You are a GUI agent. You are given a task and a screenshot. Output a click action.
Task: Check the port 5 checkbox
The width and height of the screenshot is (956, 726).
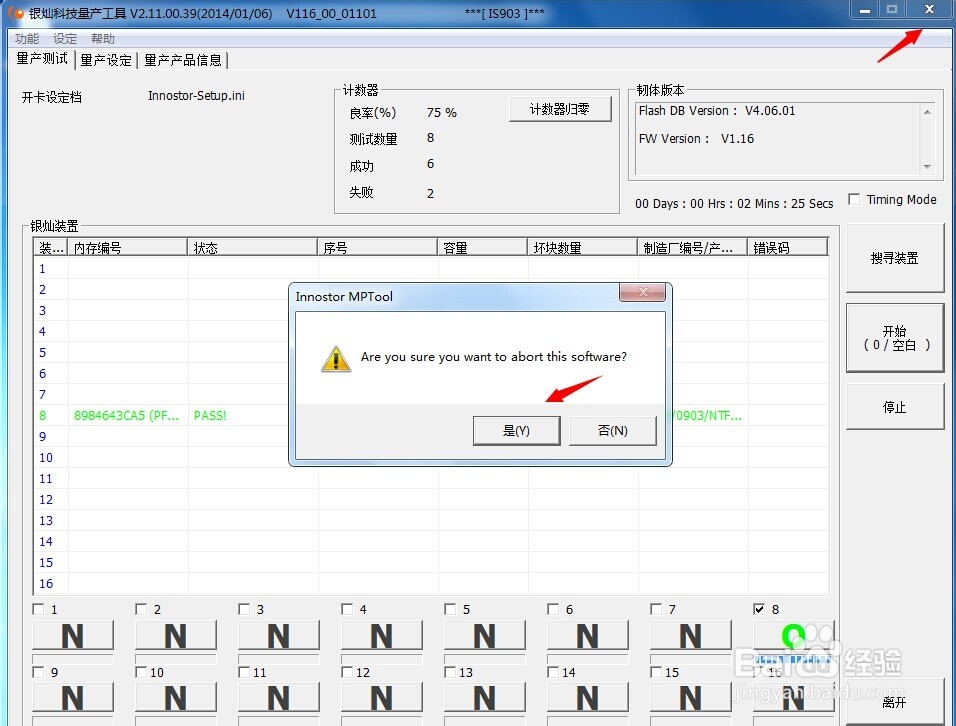tap(450, 609)
